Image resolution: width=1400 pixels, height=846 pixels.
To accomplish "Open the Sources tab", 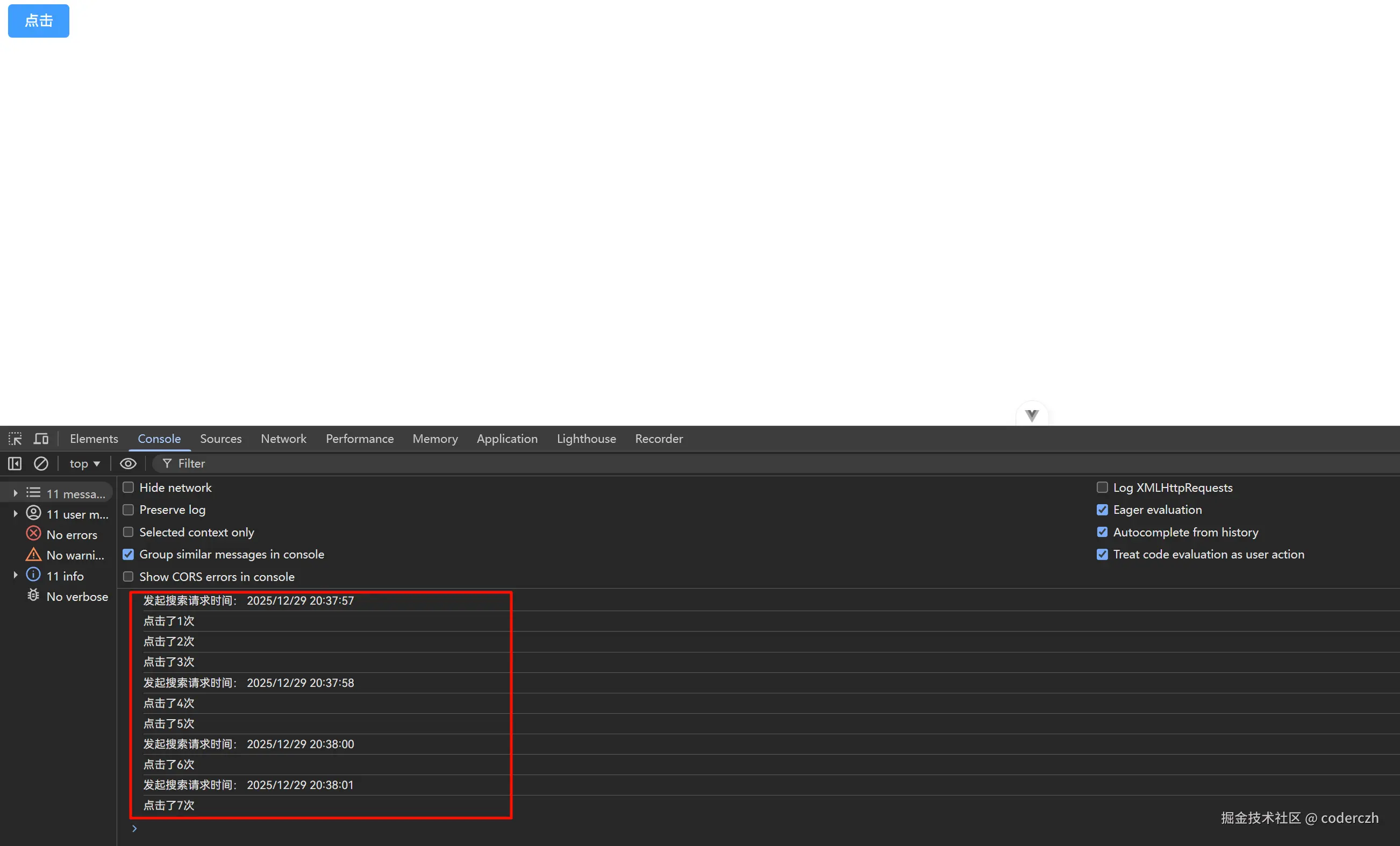I will click(x=220, y=439).
